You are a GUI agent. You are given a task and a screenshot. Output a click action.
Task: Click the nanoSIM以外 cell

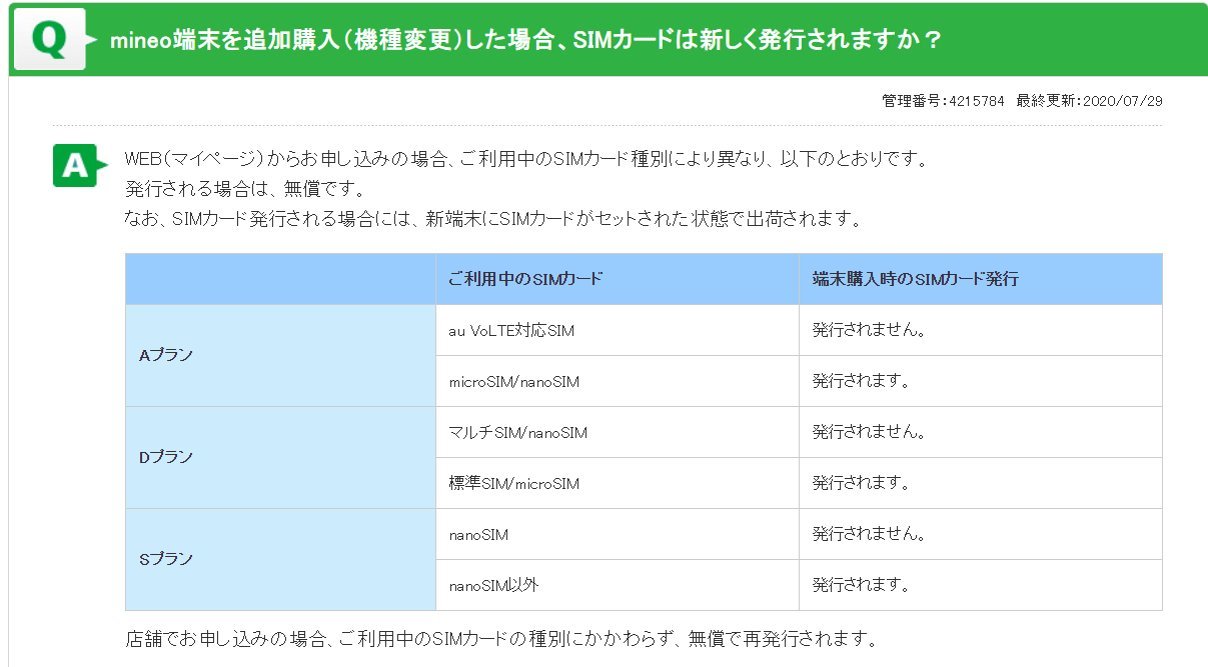(x=617, y=585)
